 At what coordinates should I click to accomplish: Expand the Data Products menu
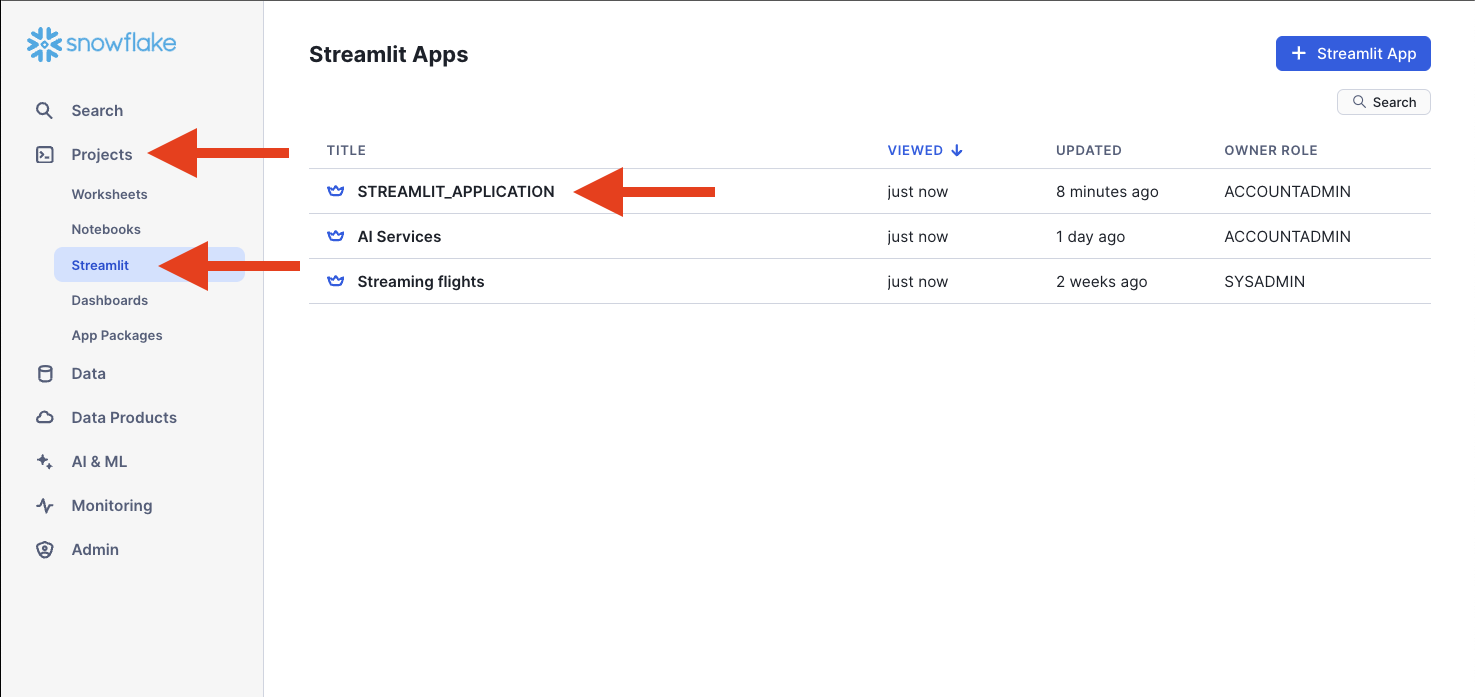click(124, 418)
